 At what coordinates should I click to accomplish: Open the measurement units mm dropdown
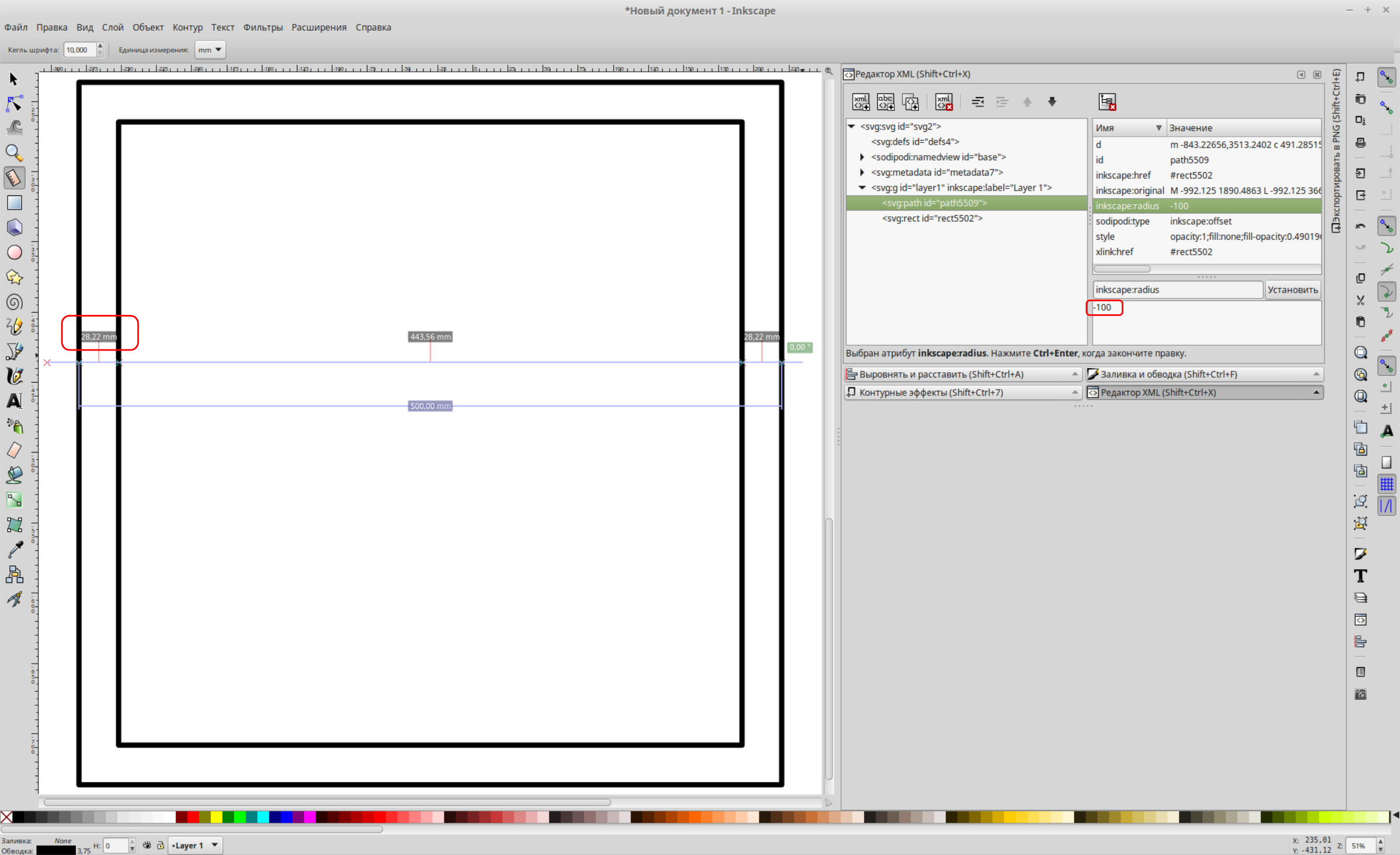click(x=210, y=50)
